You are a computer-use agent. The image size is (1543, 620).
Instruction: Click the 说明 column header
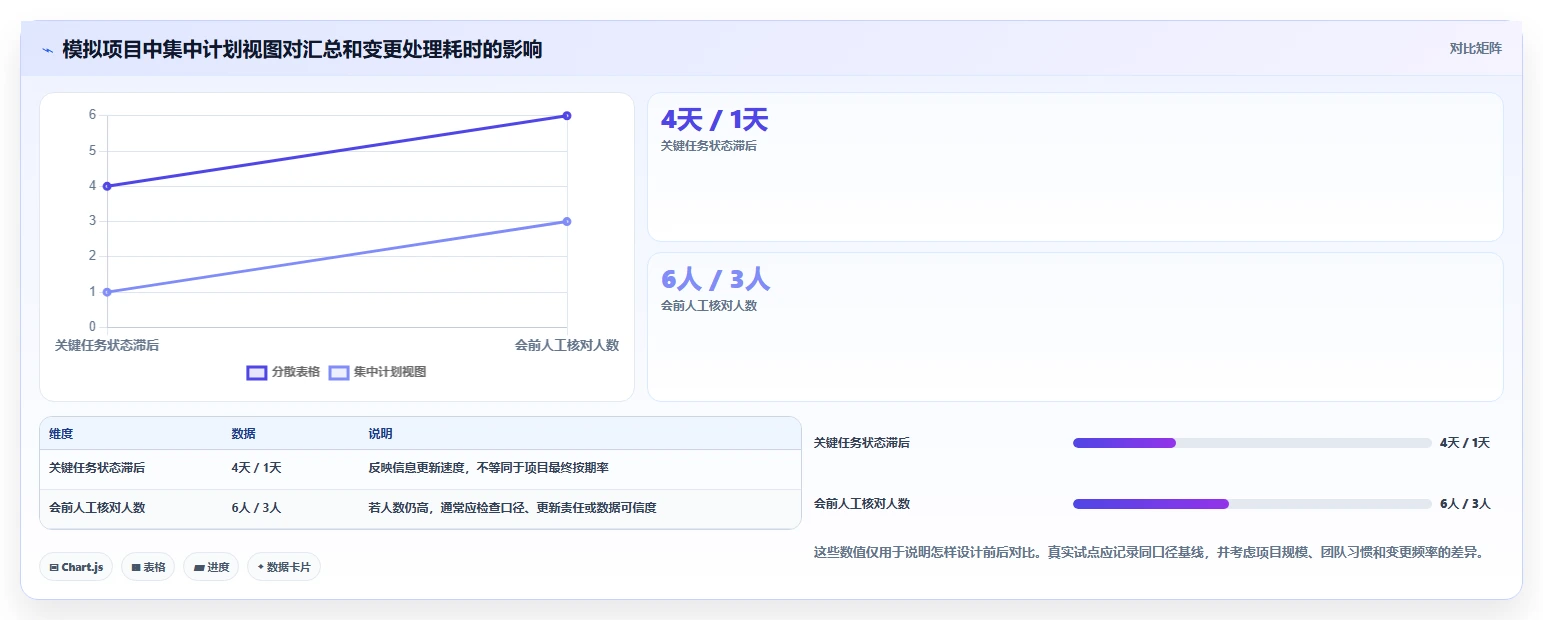pyautogui.click(x=380, y=434)
